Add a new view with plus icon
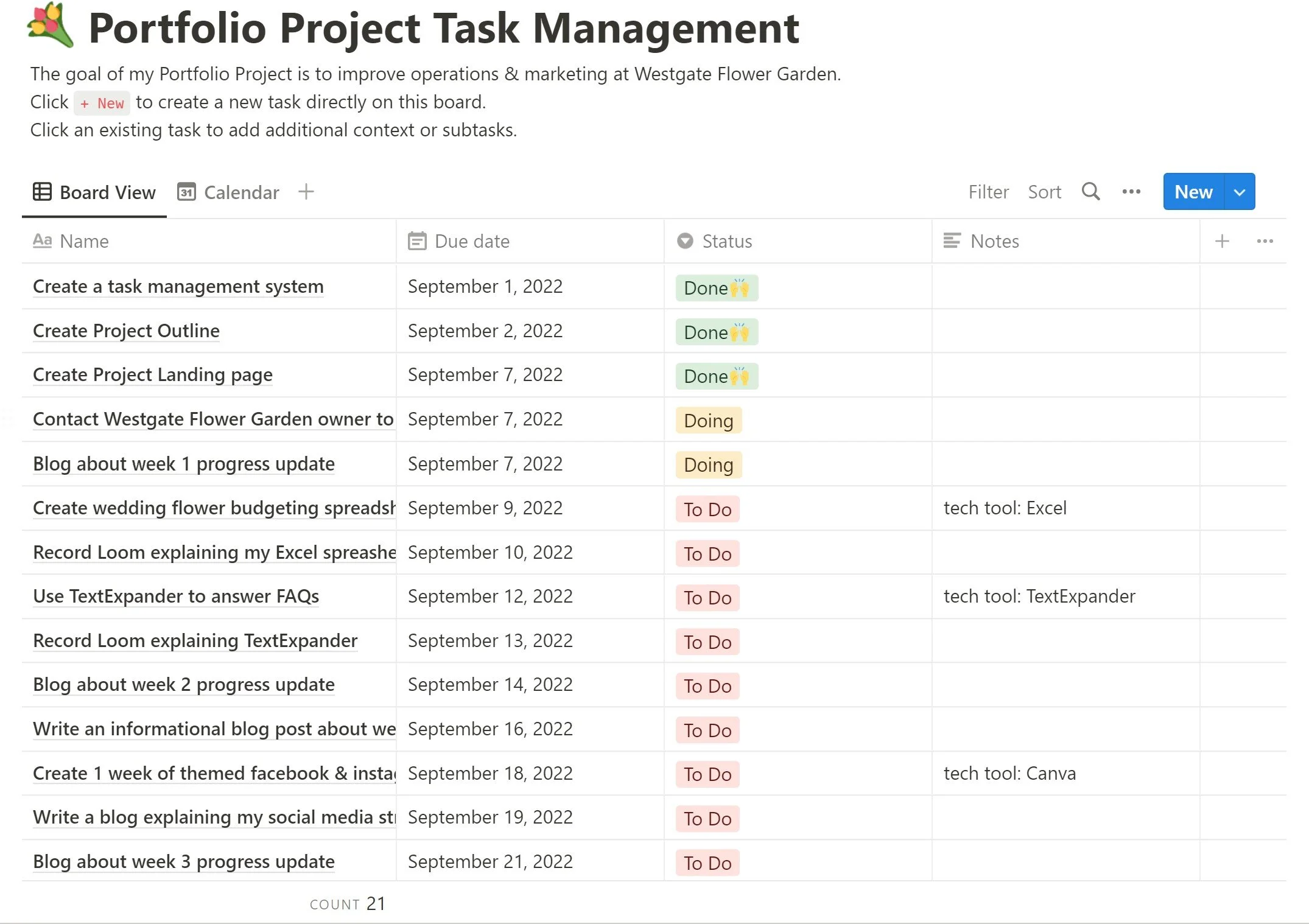The width and height of the screenshot is (1309, 924). coord(306,192)
